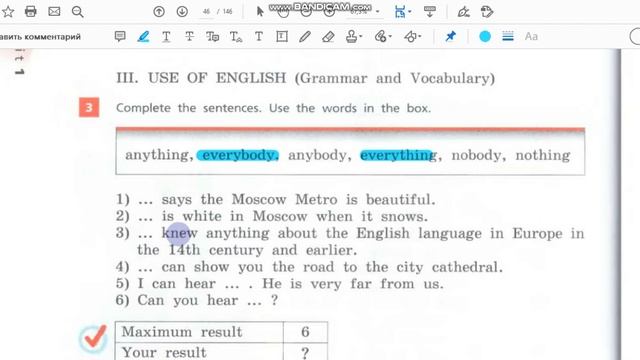The height and width of the screenshot is (360, 640).
Task: Click the heading 'III. USE OF ENGLISH'
Action: coord(201,78)
